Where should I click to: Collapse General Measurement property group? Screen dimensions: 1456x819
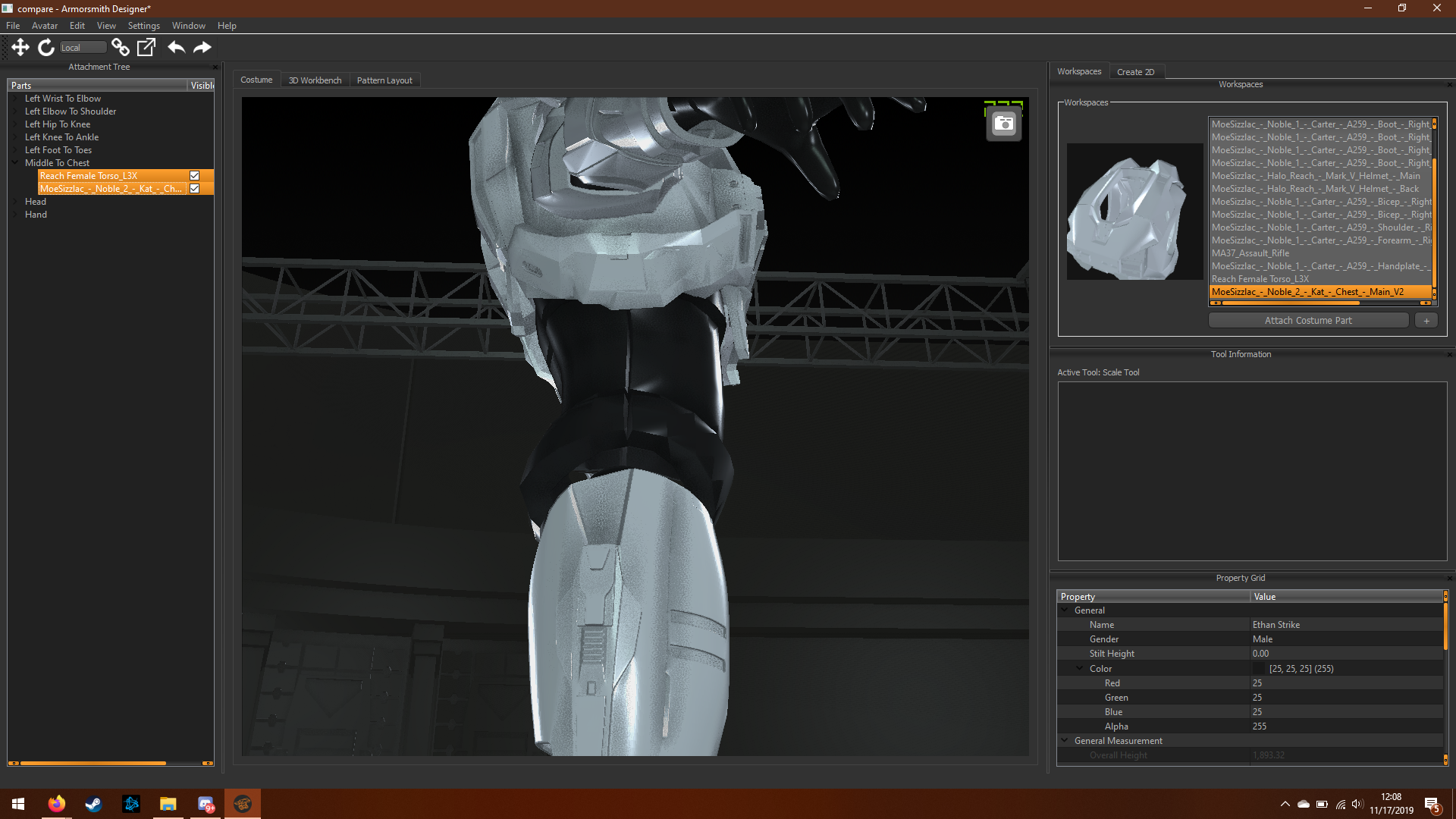point(1065,740)
